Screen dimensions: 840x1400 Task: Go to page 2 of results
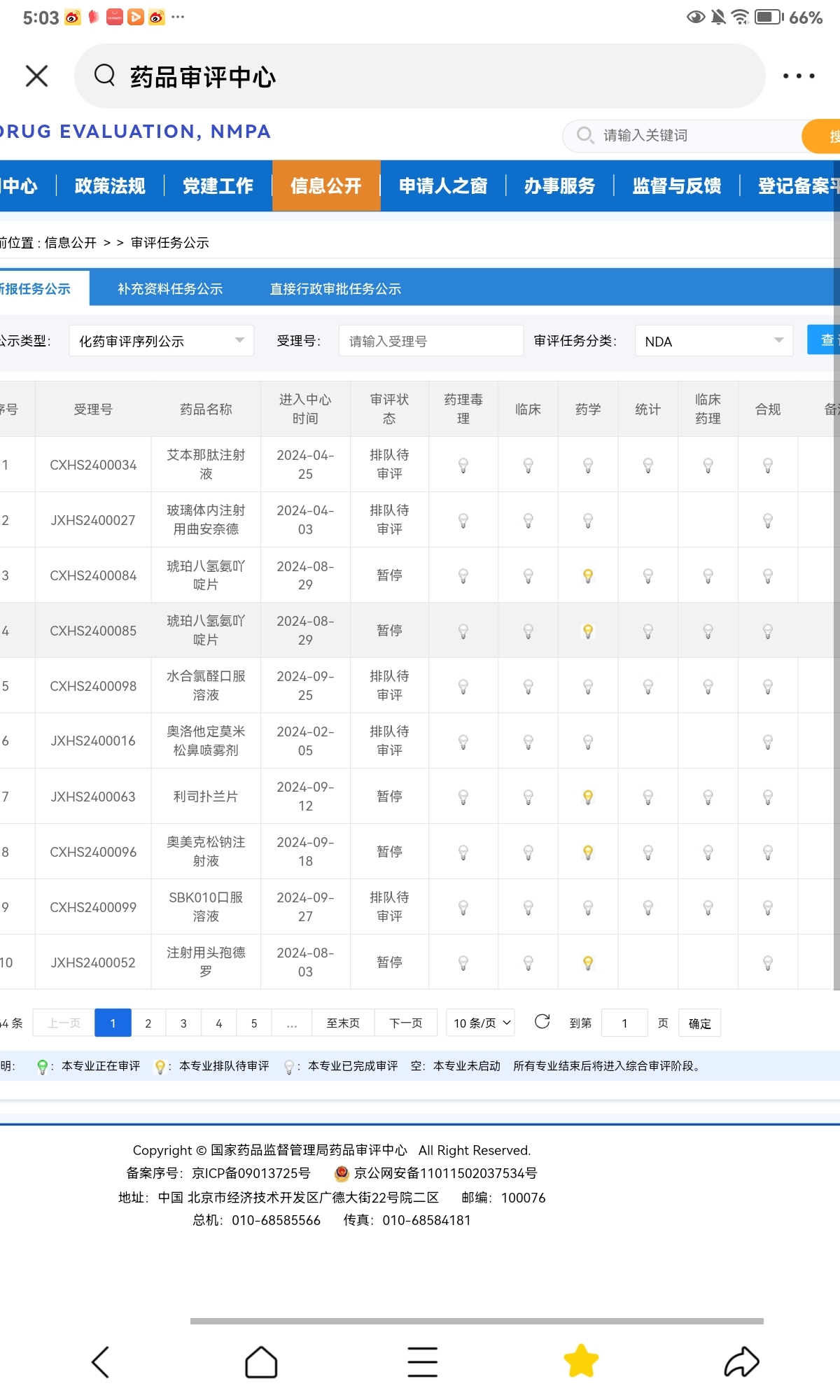148,1023
